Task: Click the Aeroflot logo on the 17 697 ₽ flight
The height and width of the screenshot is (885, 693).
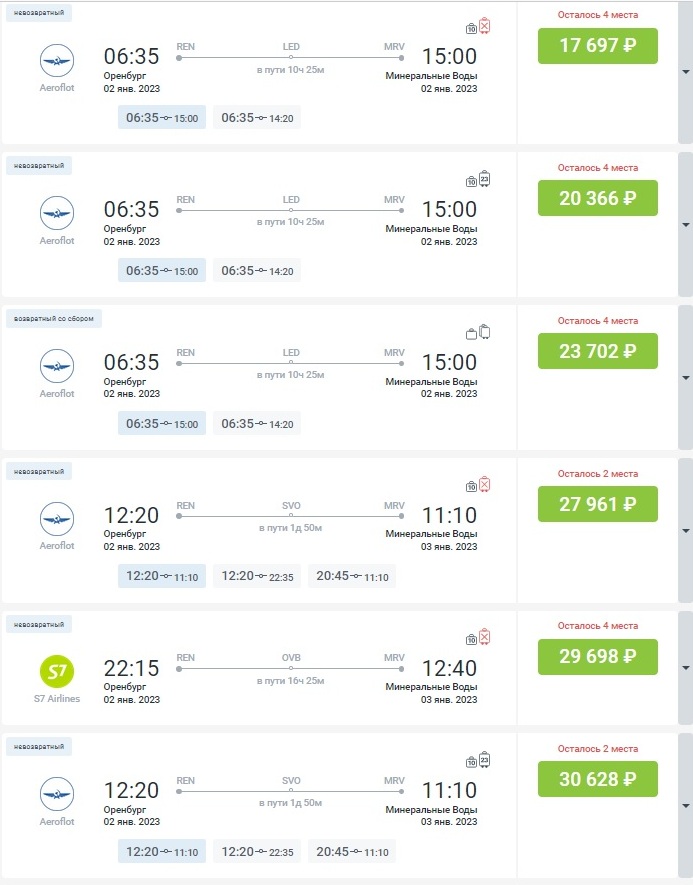Action: point(57,61)
